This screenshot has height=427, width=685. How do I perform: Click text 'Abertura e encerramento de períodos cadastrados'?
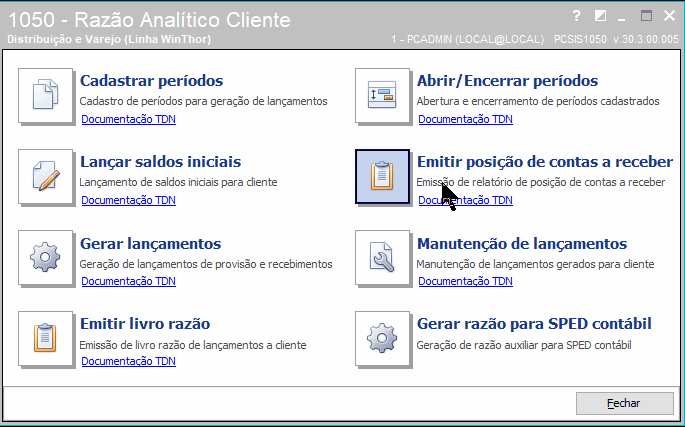pyautogui.click(x=538, y=101)
